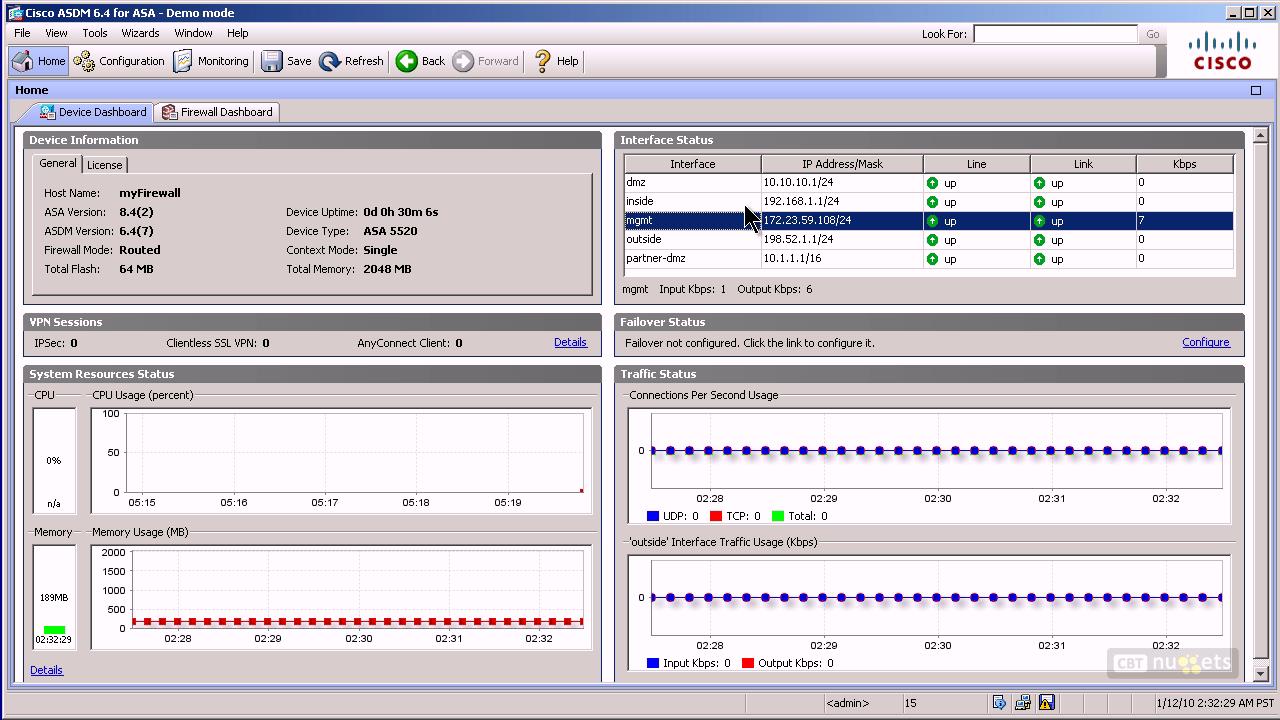
Task: Open the Window menu
Action: (x=193, y=33)
